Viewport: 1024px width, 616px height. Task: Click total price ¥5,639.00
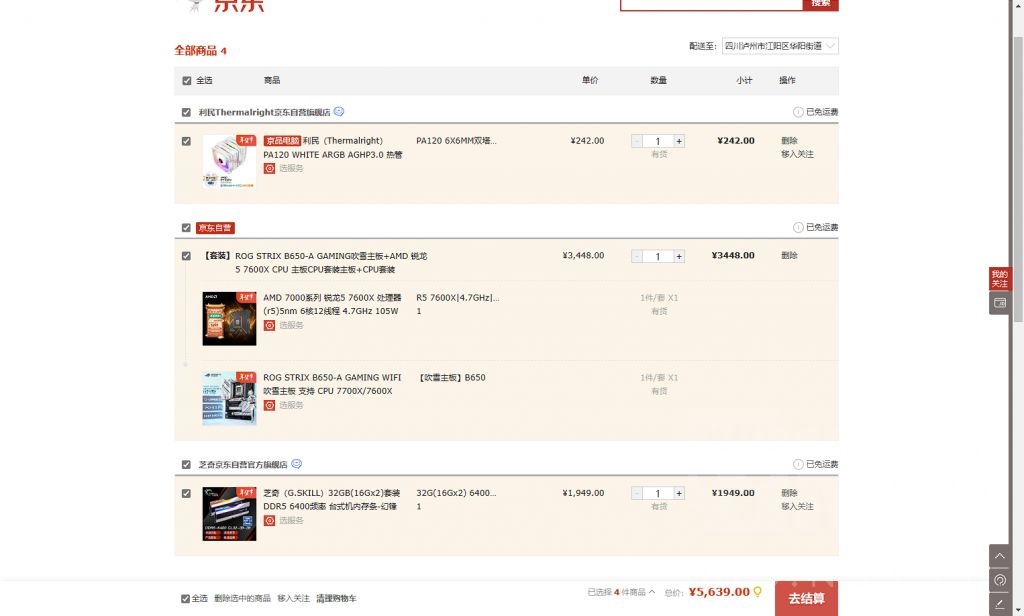(x=719, y=592)
